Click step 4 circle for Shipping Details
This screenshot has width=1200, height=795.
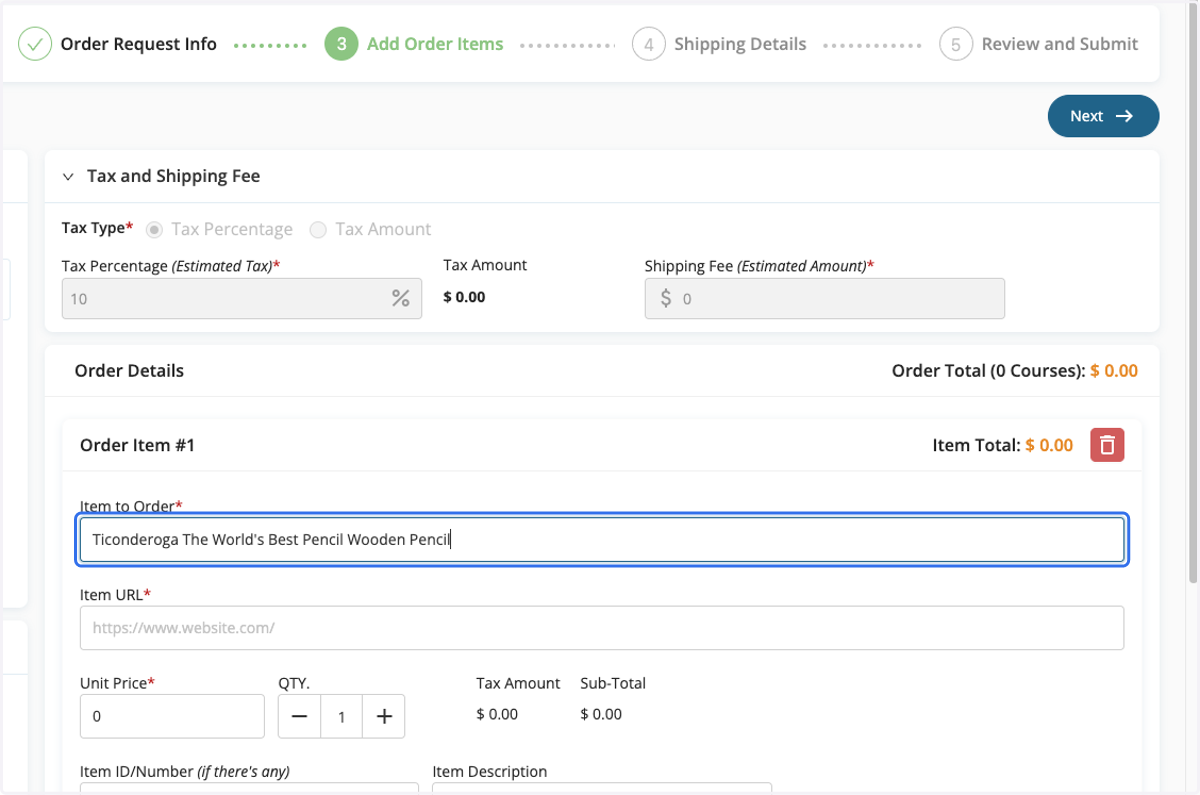[x=649, y=44]
